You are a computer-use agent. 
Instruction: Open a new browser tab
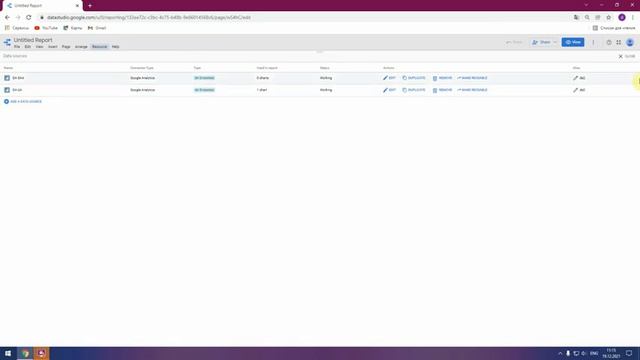(x=90, y=6)
